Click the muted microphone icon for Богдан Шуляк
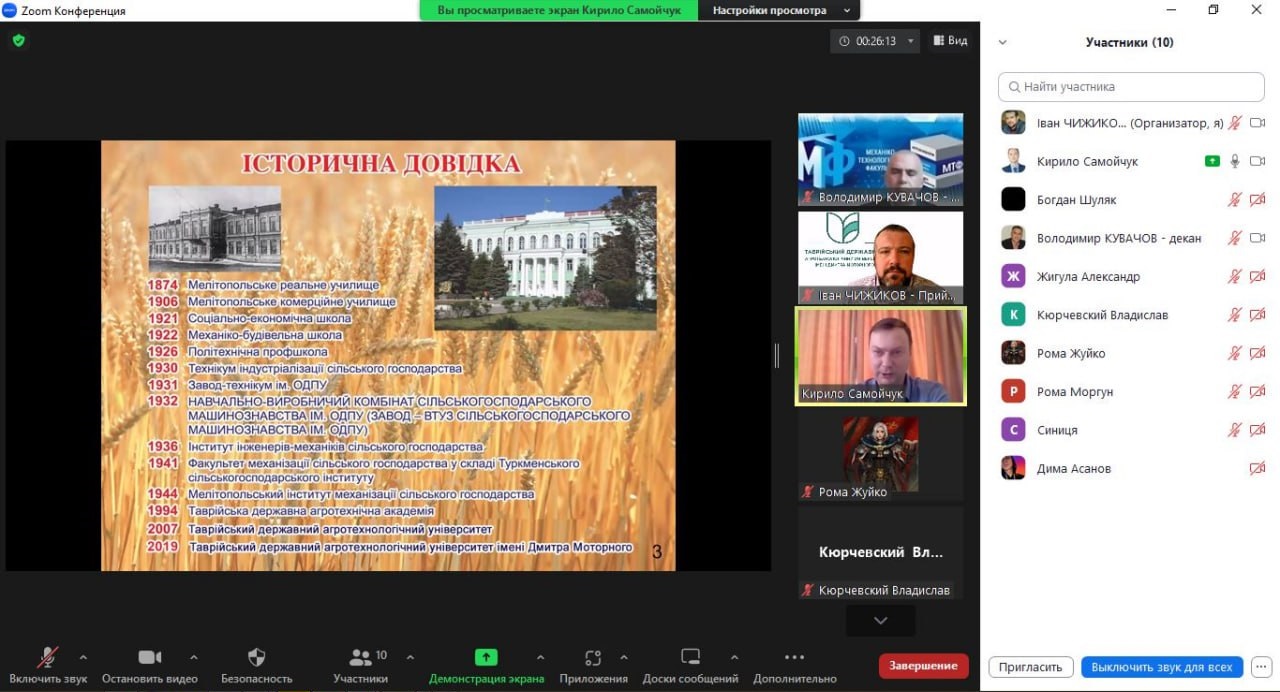 click(x=1235, y=199)
